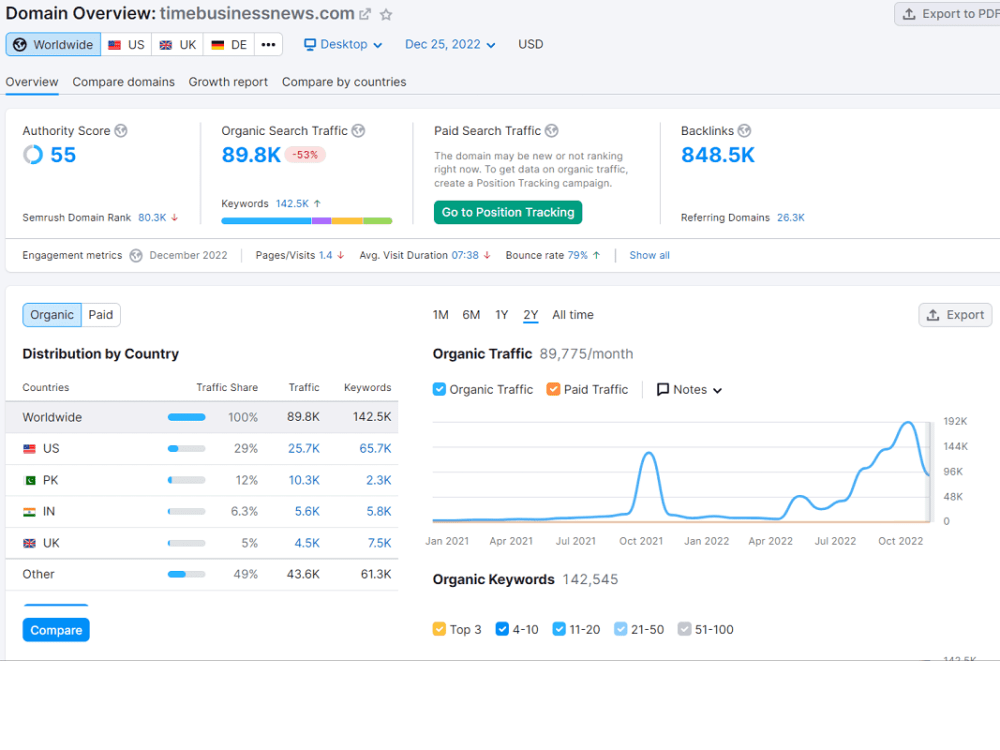Screen dimensions: 1000x750
Task: Click USD currency label
Action: coord(531,45)
